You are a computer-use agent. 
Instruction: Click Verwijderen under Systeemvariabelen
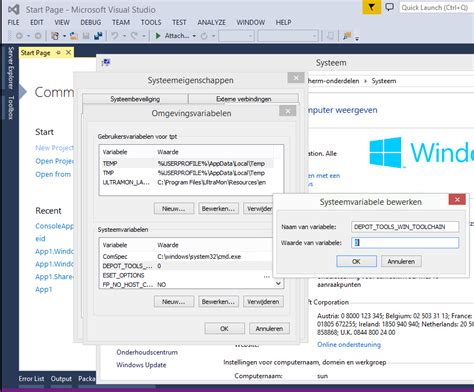click(x=263, y=302)
